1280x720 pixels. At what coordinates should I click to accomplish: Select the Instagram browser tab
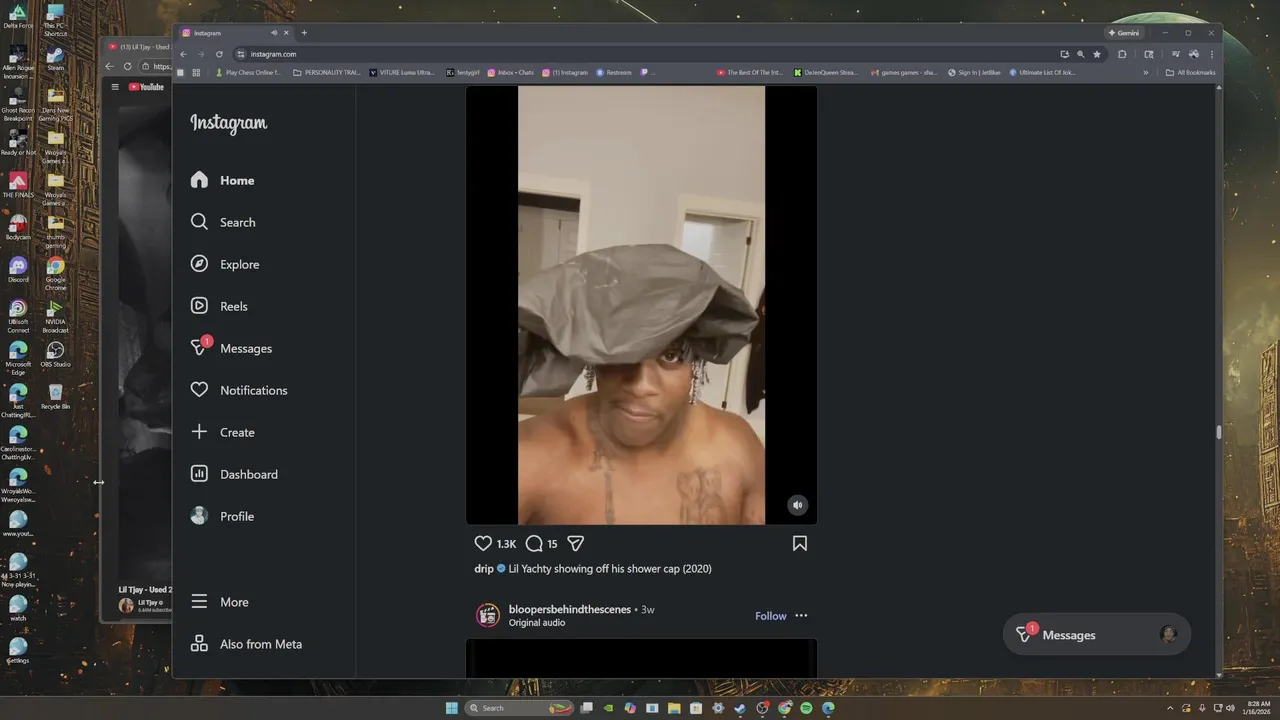(x=236, y=33)
